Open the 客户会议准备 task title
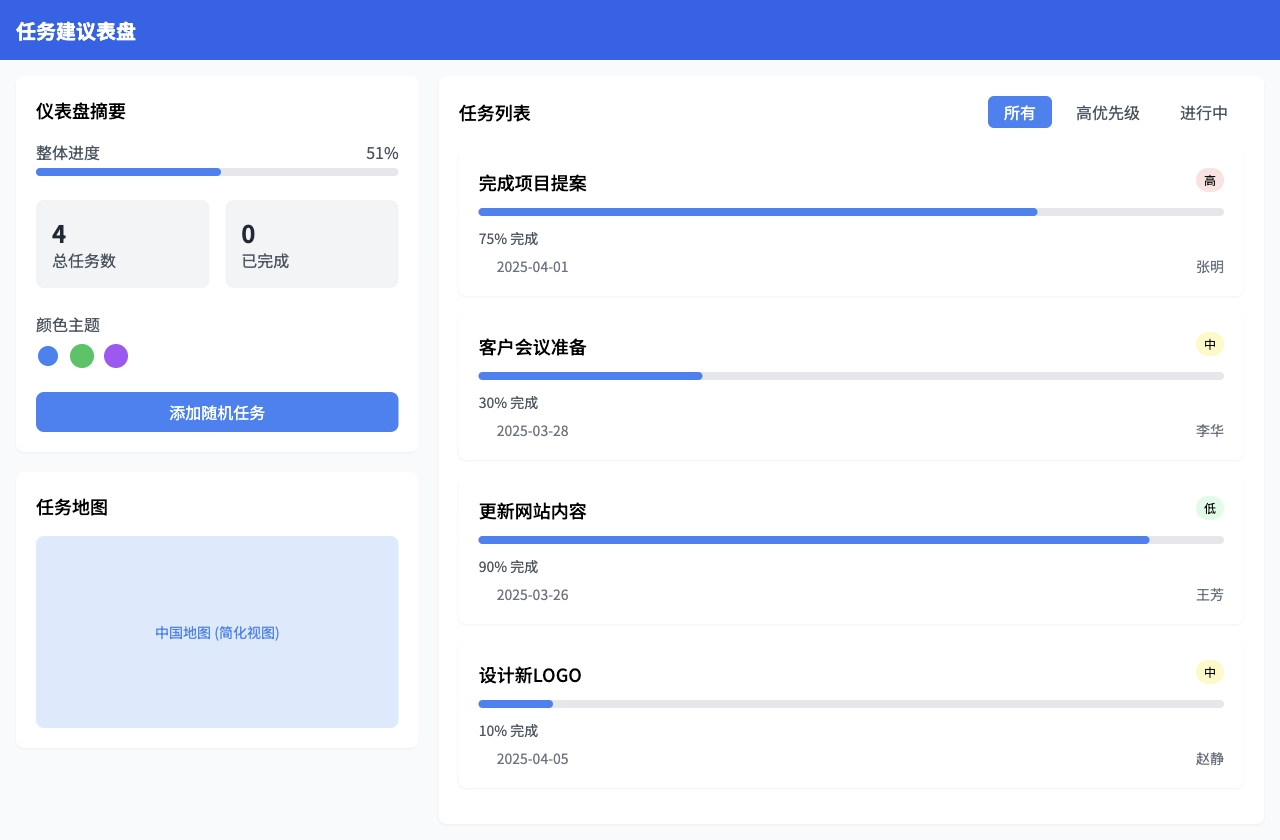 [x=533, y=348]
